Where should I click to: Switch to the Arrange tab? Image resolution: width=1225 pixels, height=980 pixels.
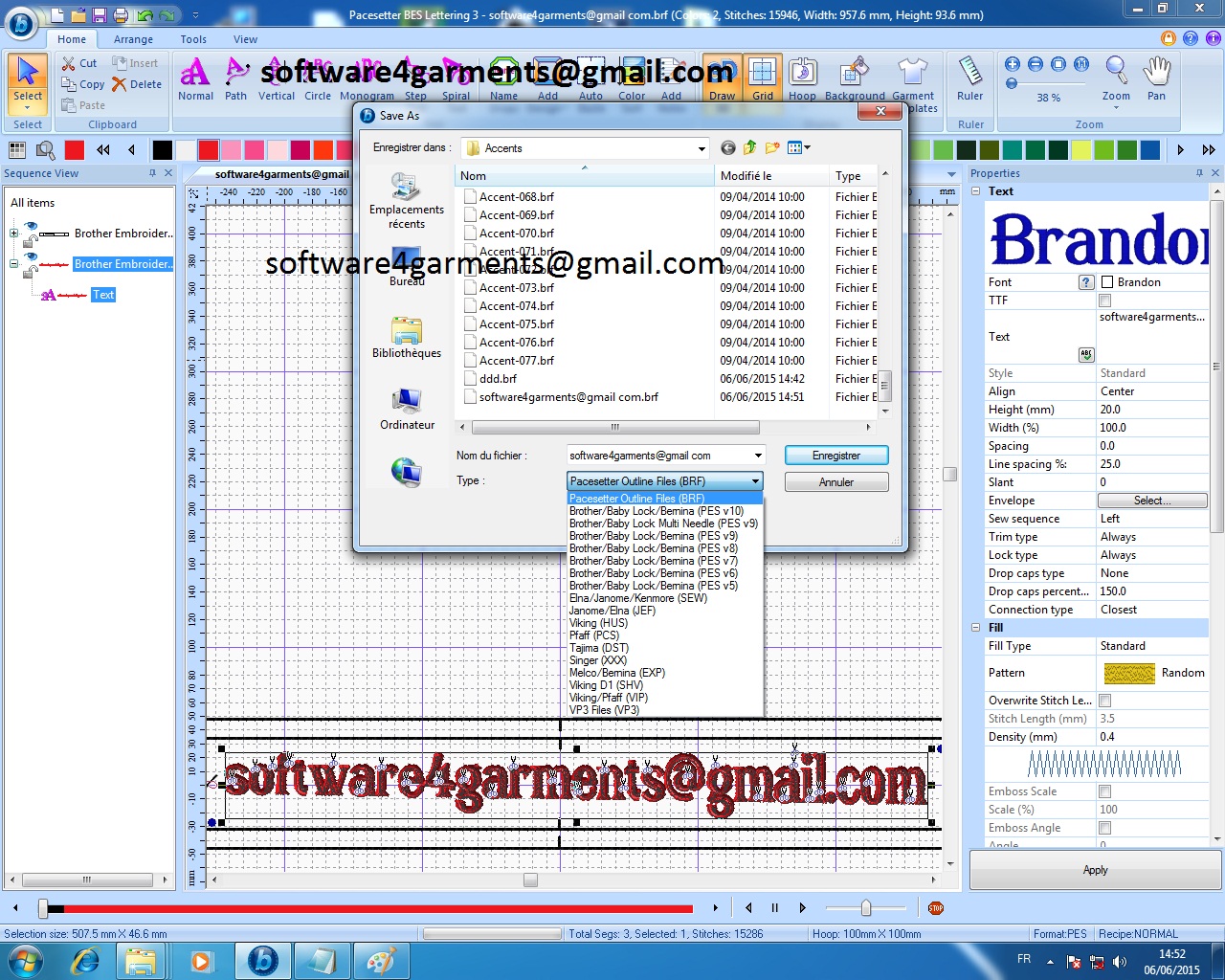pos(133,39)
